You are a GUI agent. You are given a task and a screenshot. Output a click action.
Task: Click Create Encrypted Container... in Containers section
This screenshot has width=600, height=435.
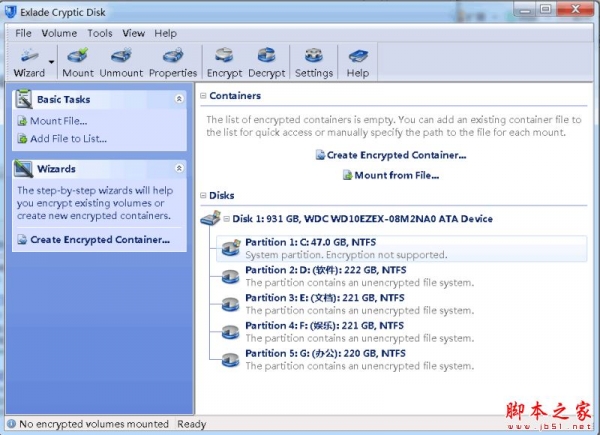[396, 155]
